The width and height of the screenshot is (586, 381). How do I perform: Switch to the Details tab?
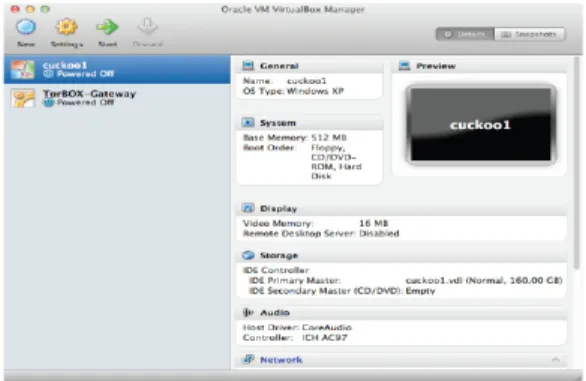[465, 34]
